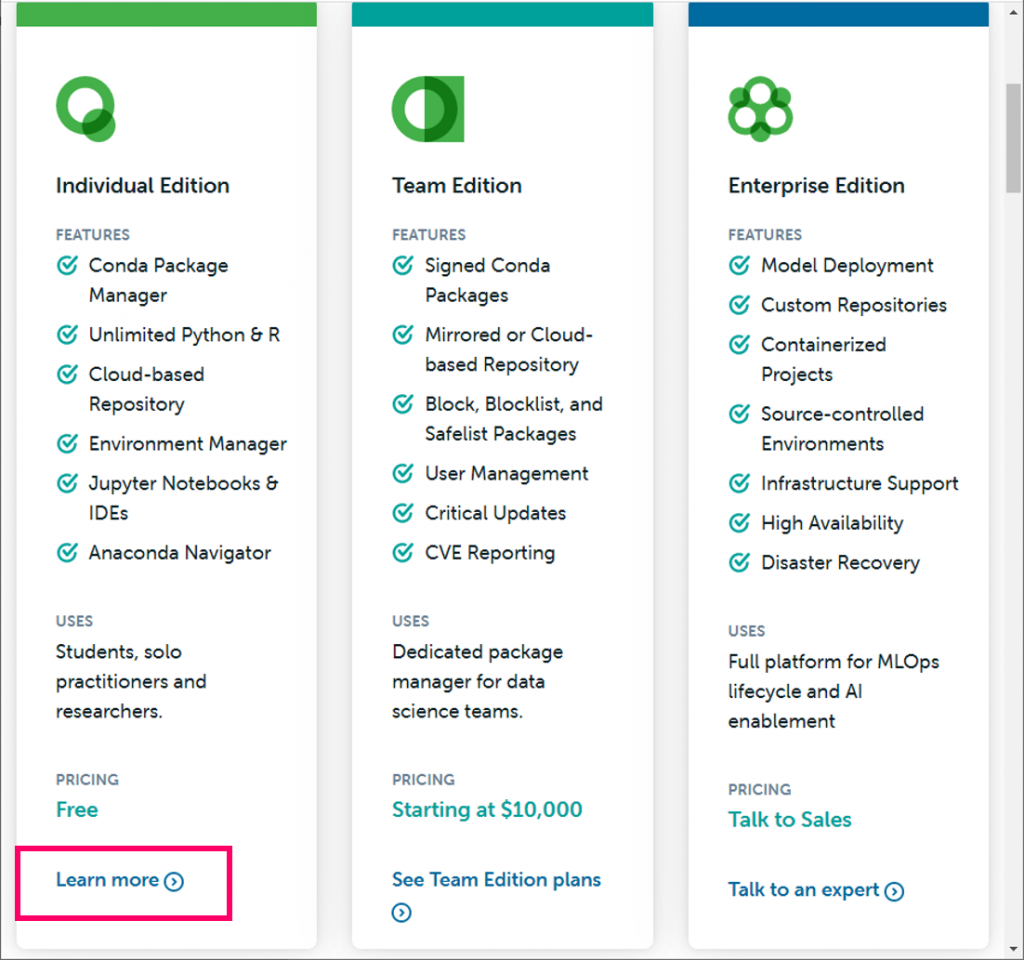Click the vertical scrollbar thumb
Image resolution: width=1024 pixels, height=960 pixels.
click(1013, 135)
